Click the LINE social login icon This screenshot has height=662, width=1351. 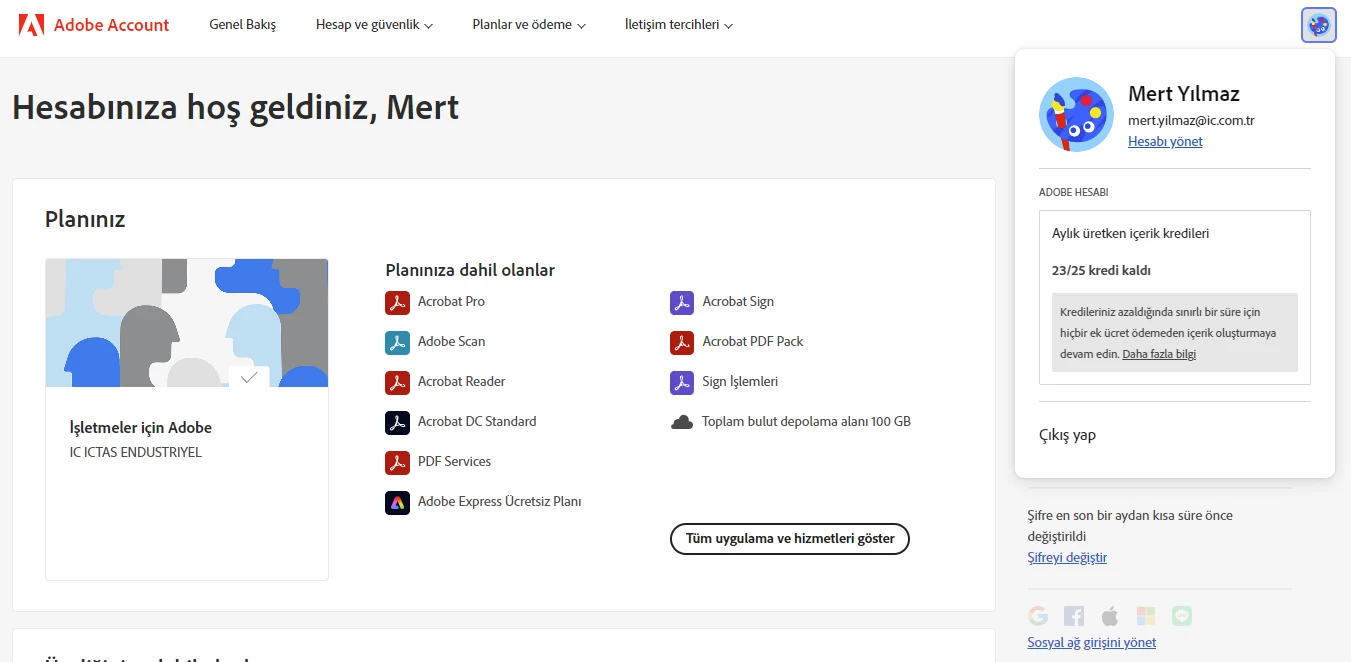pos(1182,616)
